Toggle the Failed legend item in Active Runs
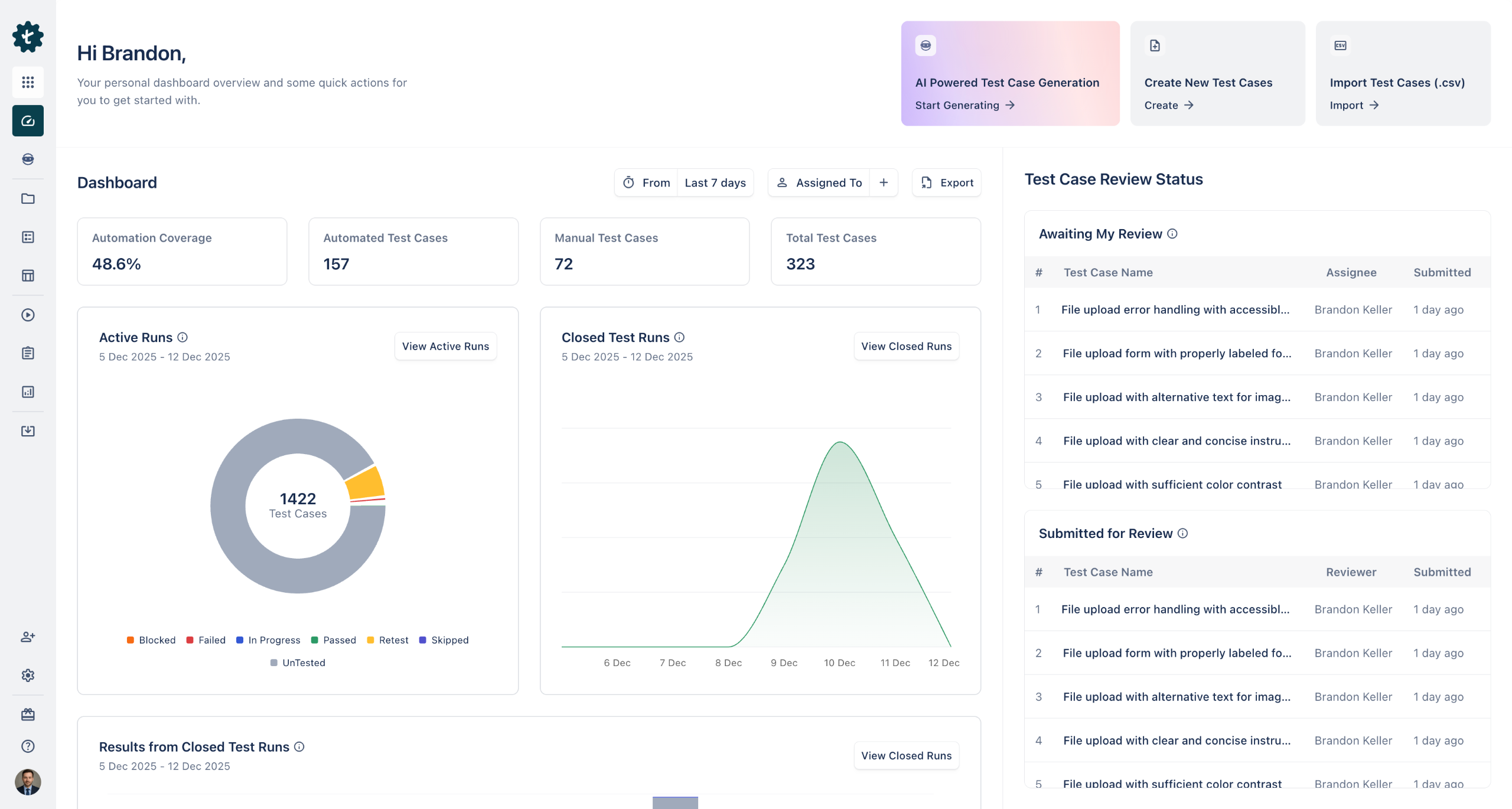1512x809 pixels. 206,640
